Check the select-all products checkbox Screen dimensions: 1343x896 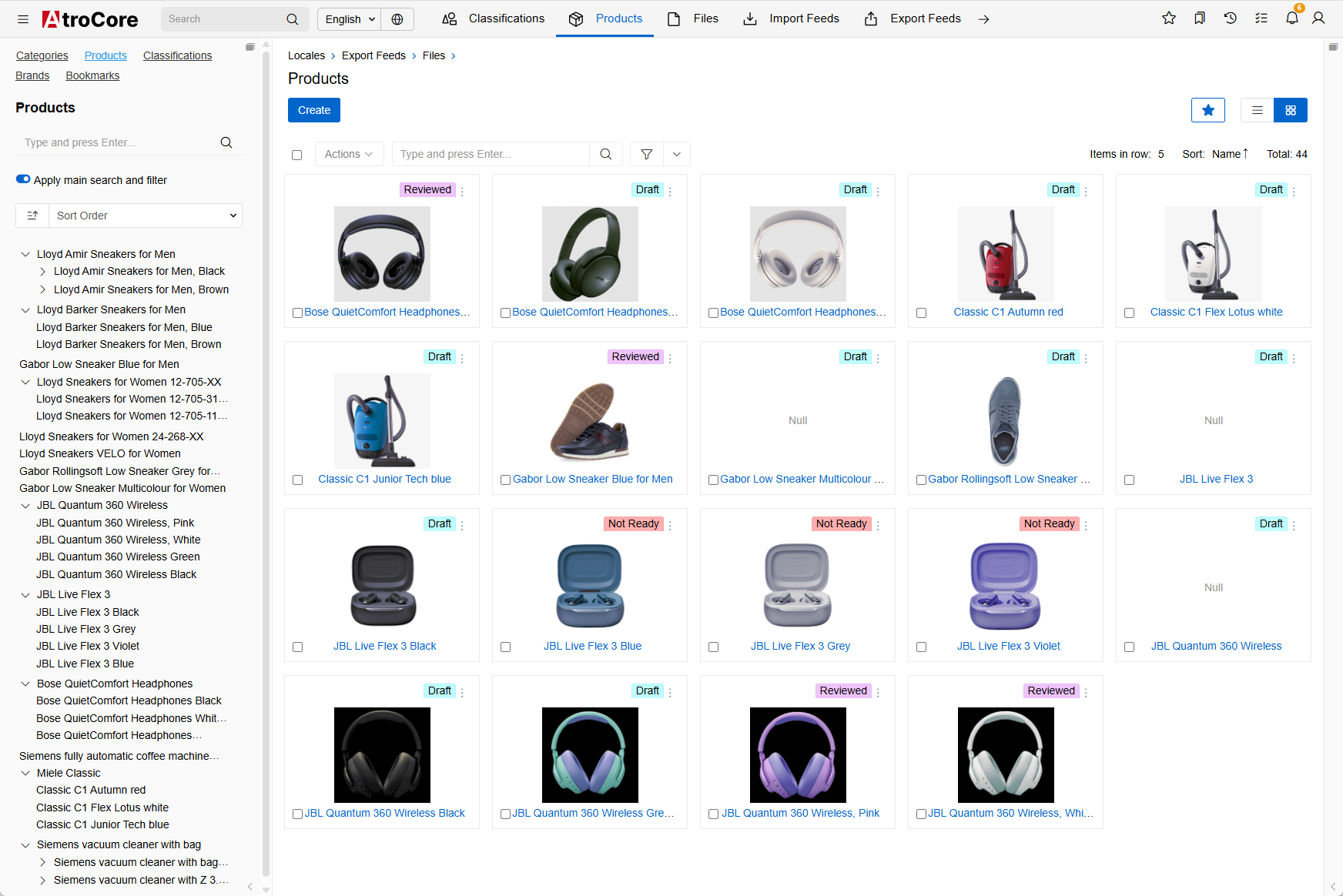pyautogui.click(x=296, y=155)
